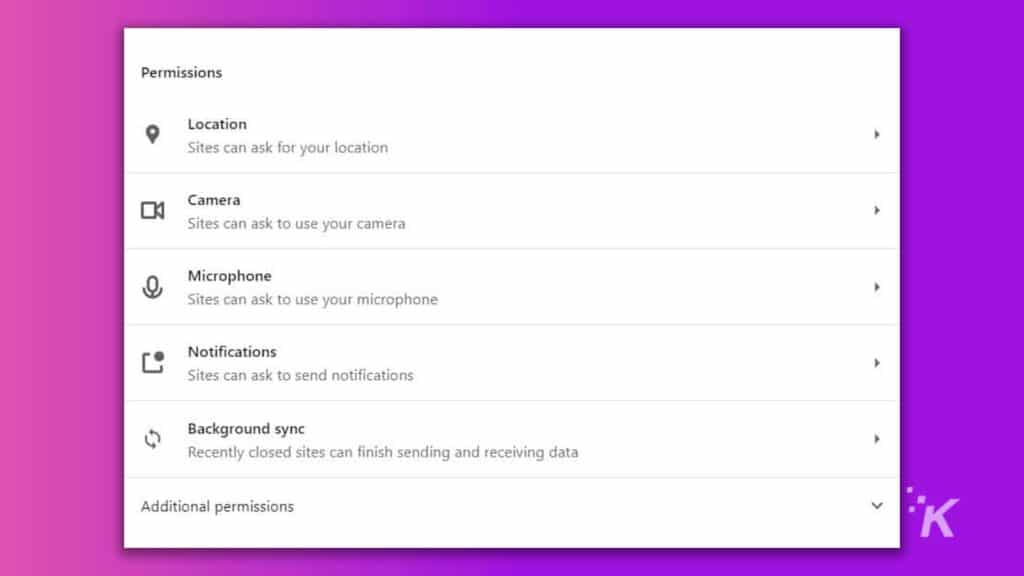Select the Background sync permission title
This screenshot has height=576, width=1024.
(x=246, y=429)
